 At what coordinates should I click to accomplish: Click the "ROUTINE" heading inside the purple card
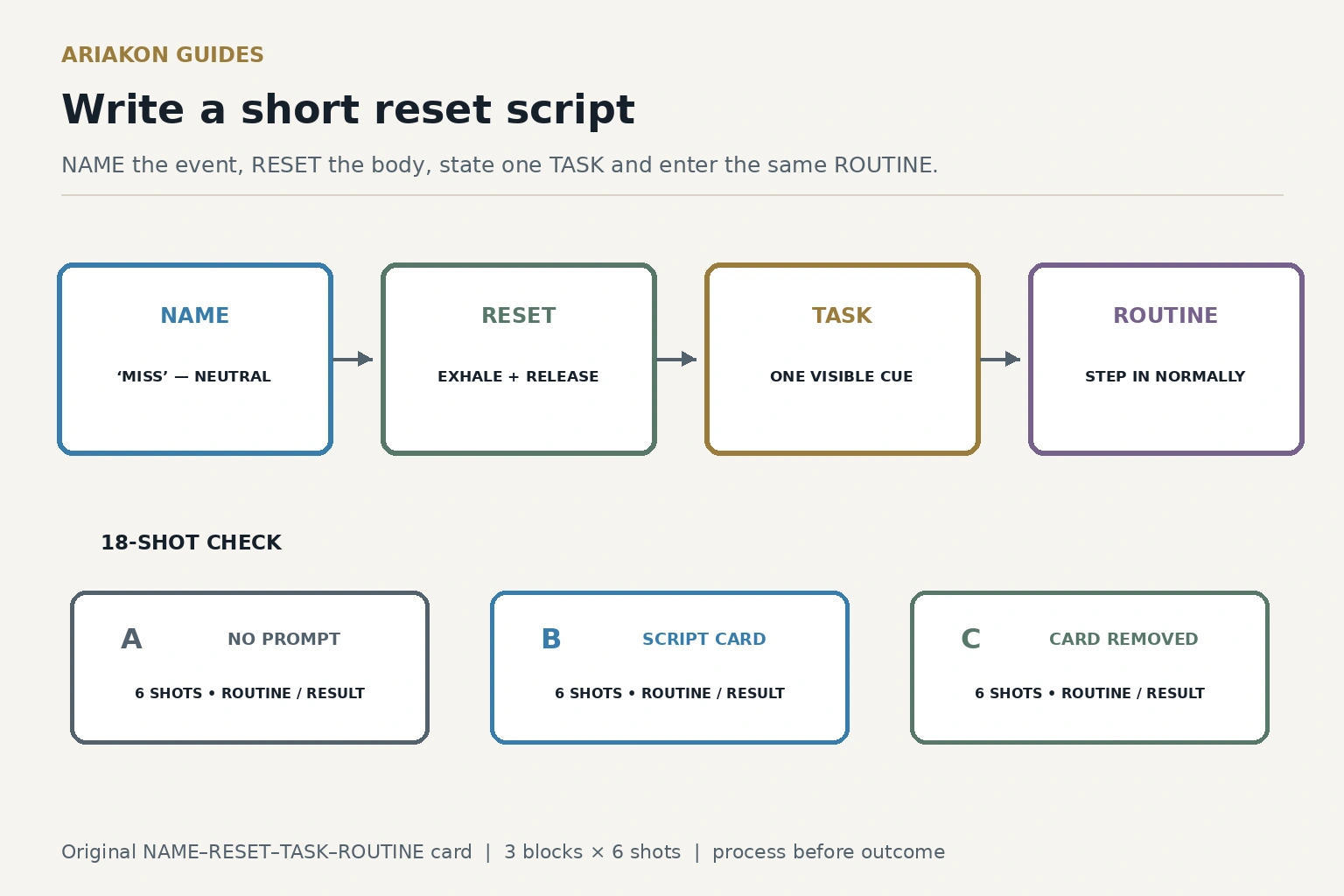[1165, 316]
